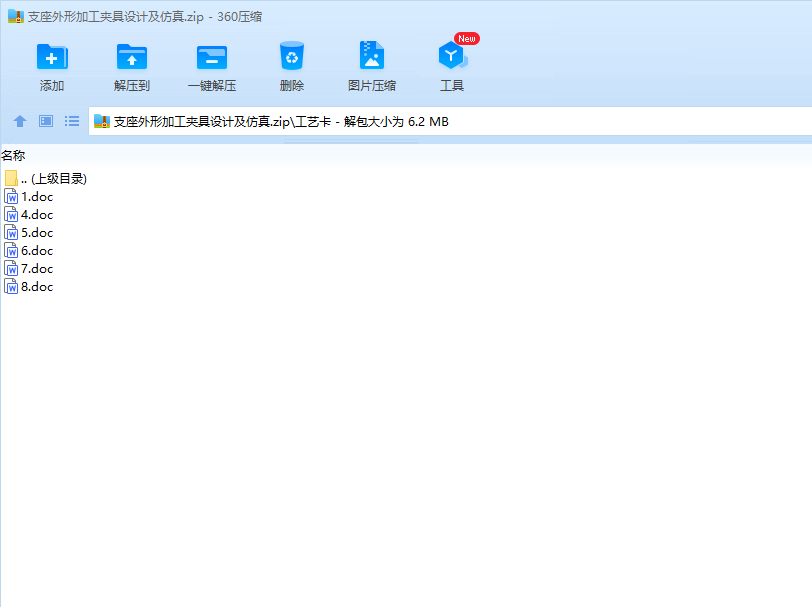
Task: Click the 一键解压 one-click extract icon
Action: pos(212,57)
